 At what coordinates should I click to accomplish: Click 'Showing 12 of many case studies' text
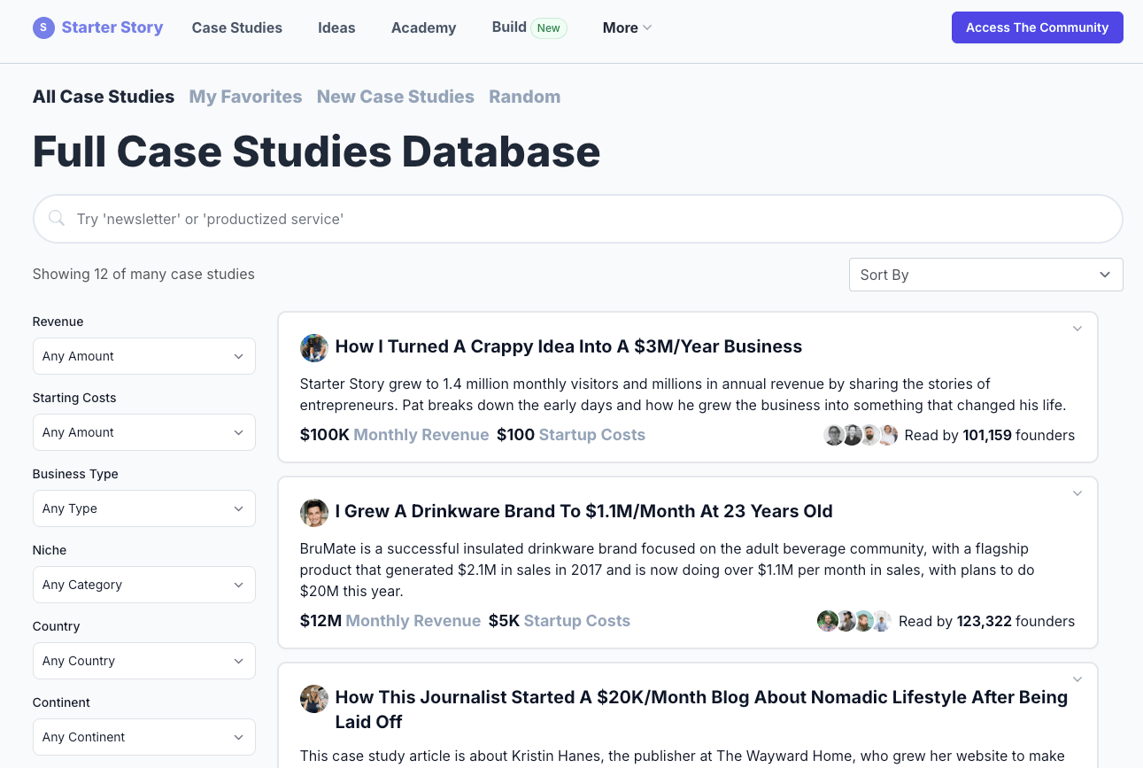144,274
